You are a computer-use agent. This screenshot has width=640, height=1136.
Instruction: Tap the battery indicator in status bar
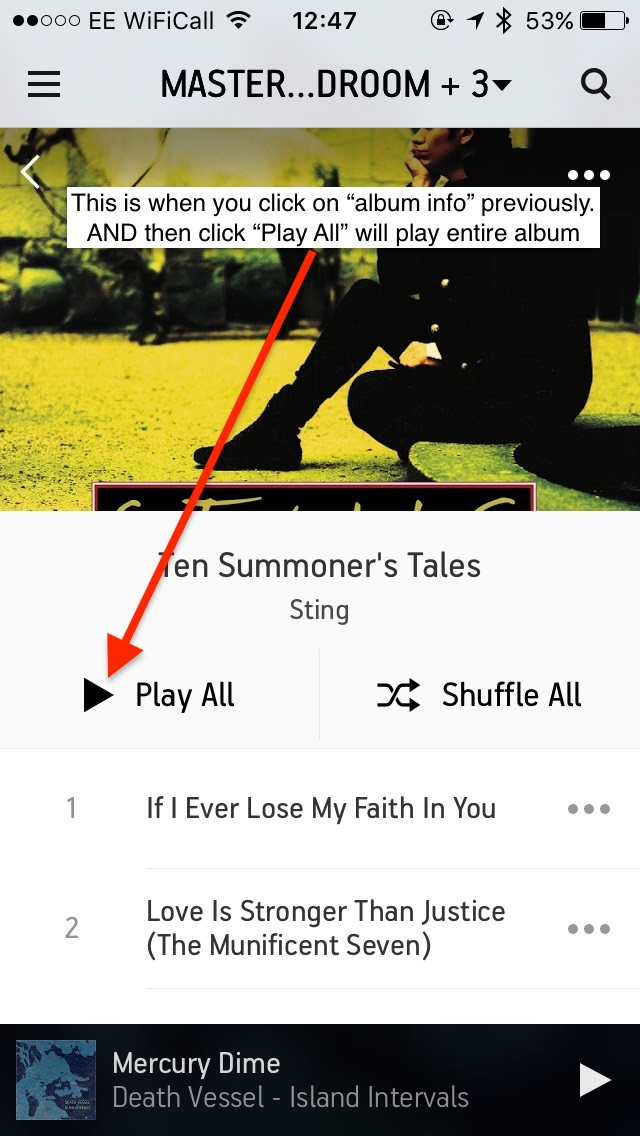(x=604, y=21)
